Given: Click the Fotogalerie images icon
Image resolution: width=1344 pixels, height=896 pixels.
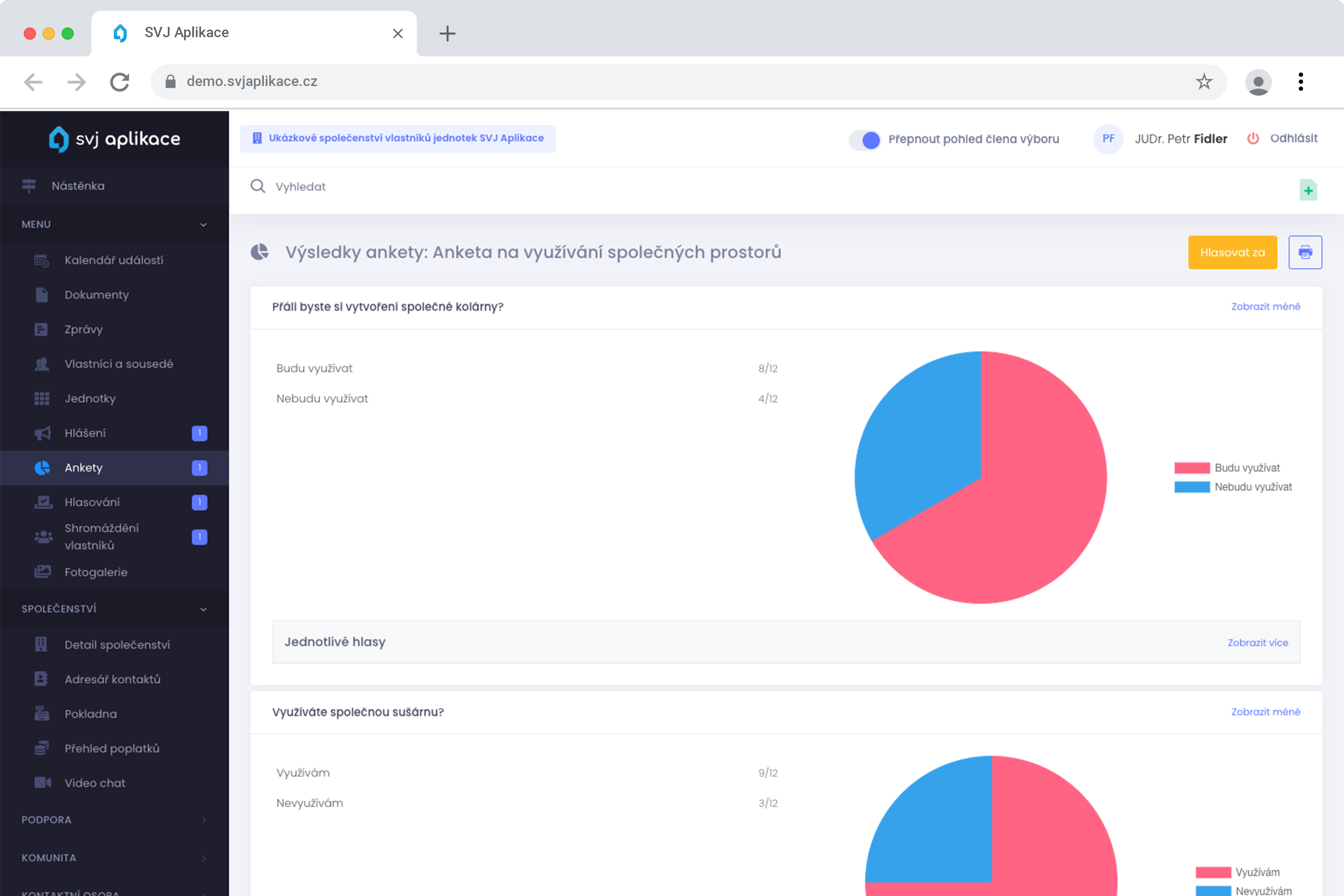Looking at the screenshot, I should (x=42, y=572).
